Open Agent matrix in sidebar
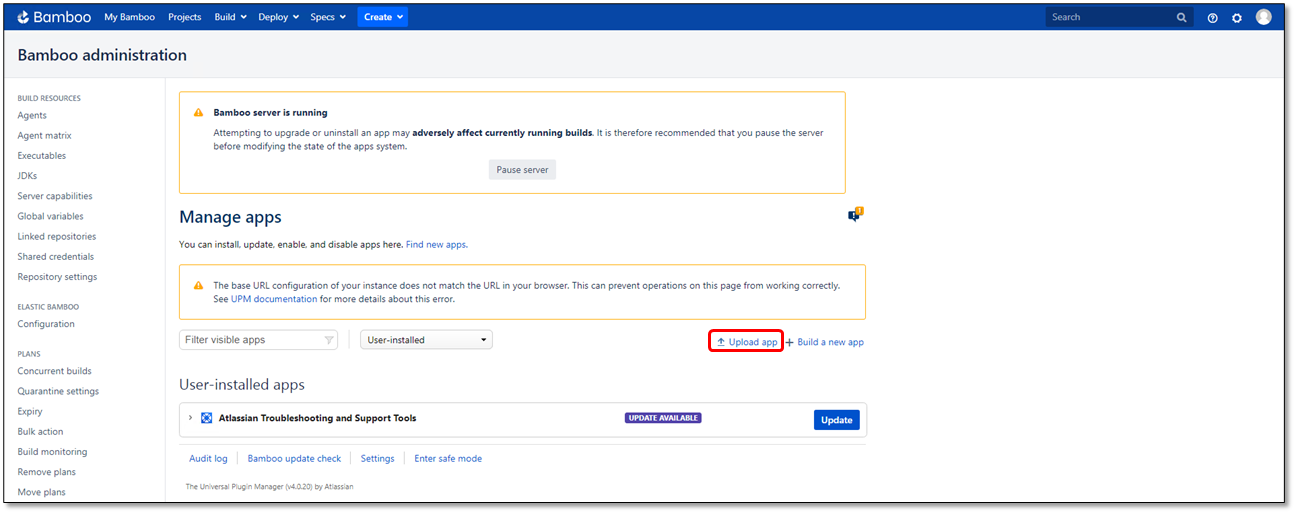 click(44, 136)
